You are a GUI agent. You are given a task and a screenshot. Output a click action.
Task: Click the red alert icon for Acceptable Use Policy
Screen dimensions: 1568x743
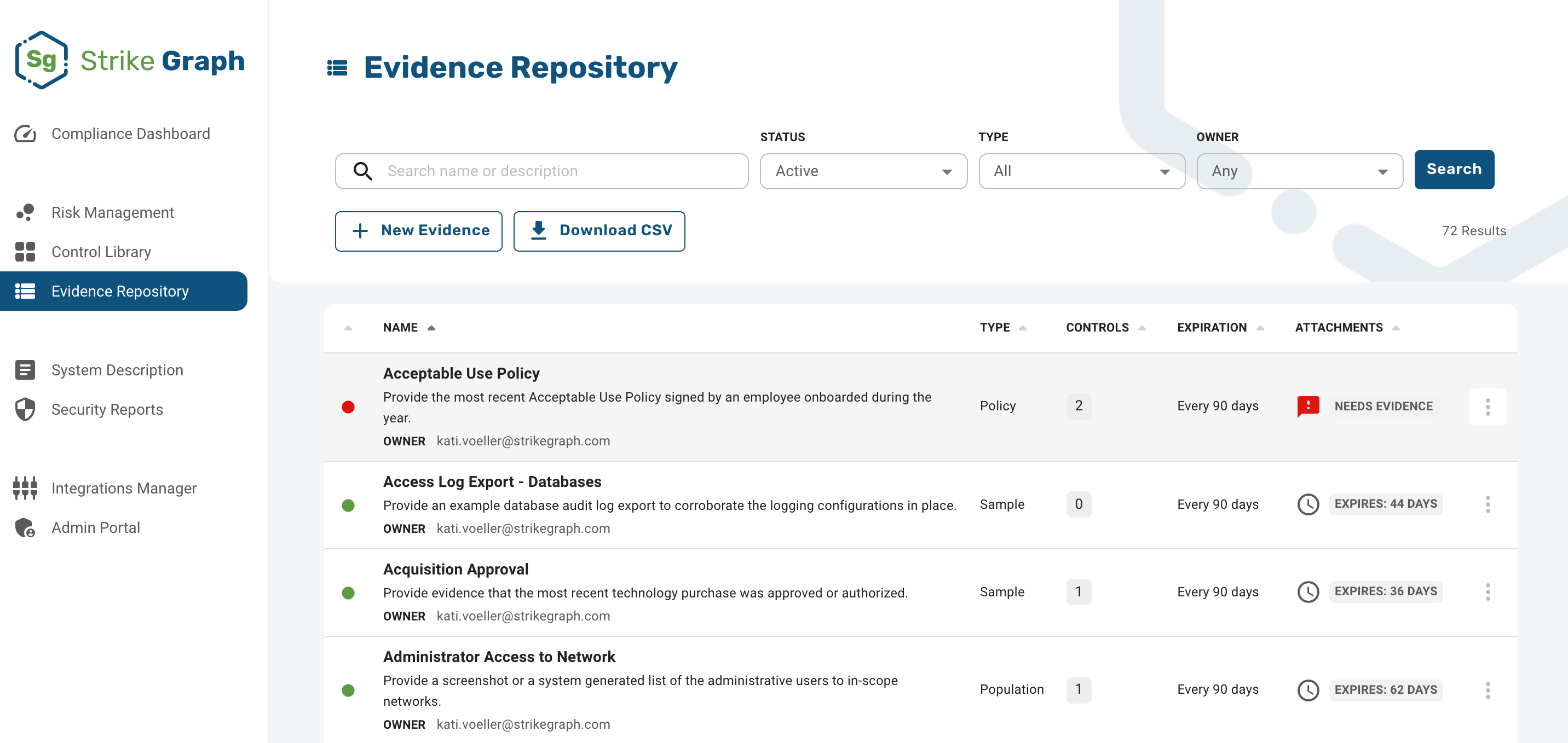(1308, 407)
